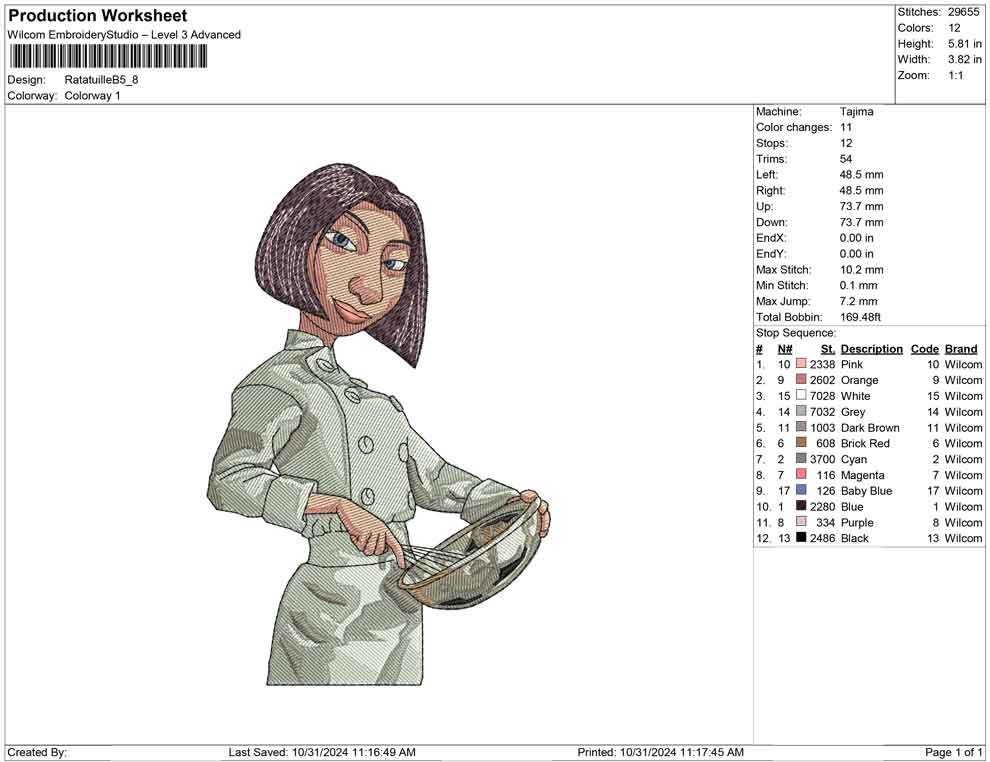The width and height of the screenshot is (990, 762).
Task: Click the Wilcom EmbroideryStudio subtitle
Action: point(124,35)
